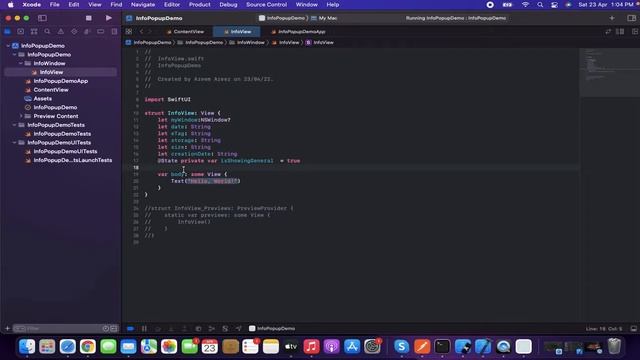Enable code review mode arrows icon
640x360 pixels.
pyautogui.click(x=608, y=31)
